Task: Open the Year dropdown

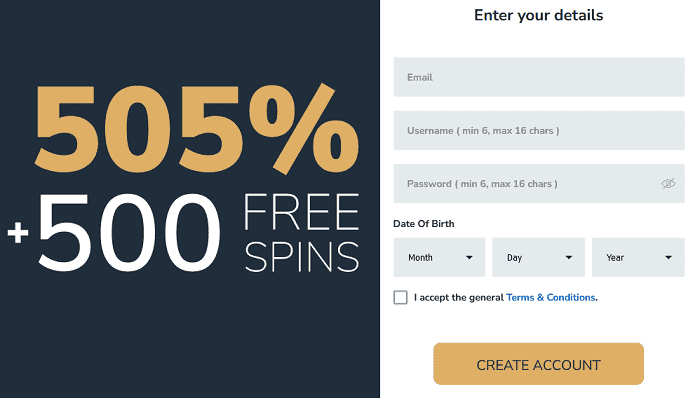Action: [x=638, y=257]
